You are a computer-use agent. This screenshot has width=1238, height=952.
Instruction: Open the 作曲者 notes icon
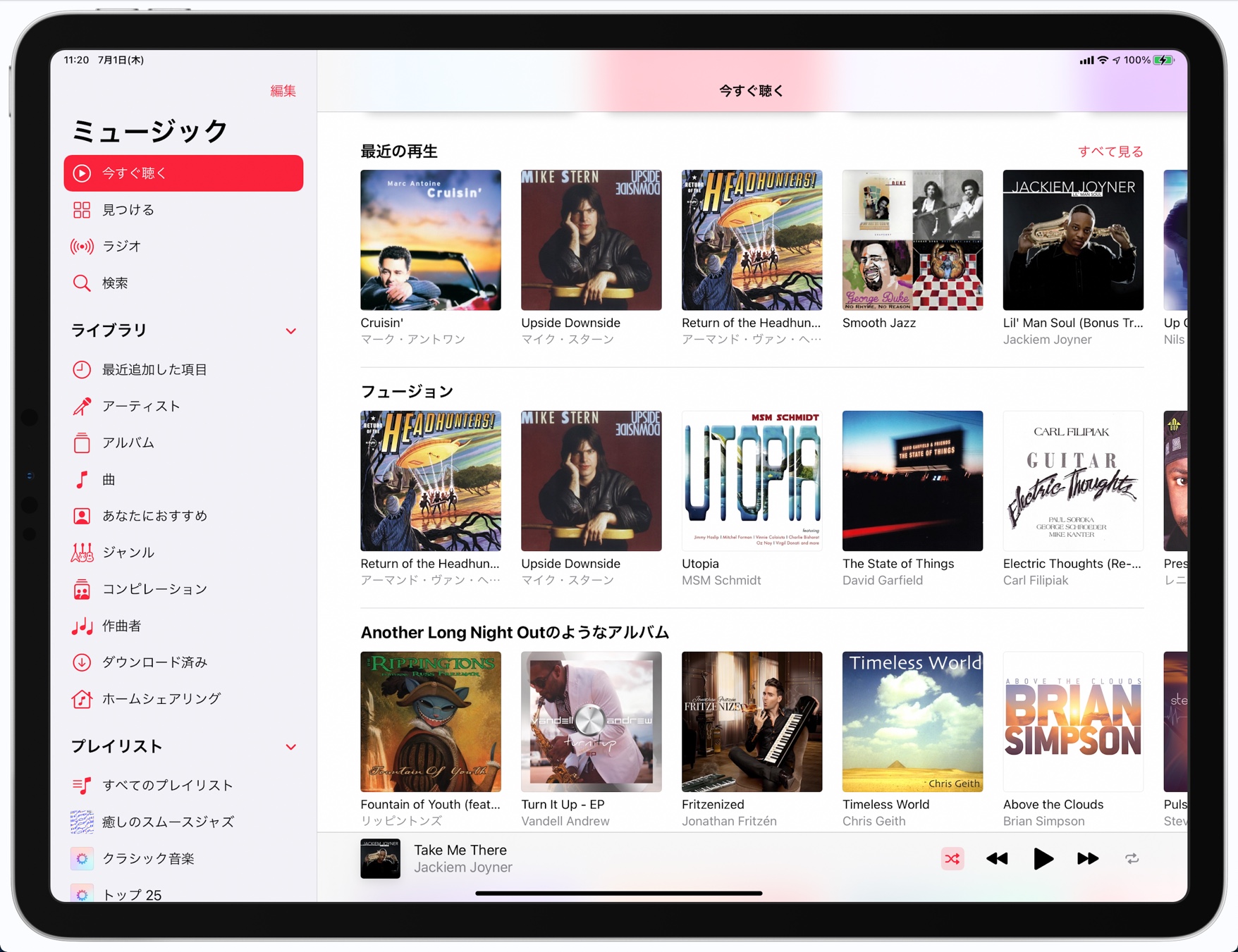pyautogui.click(x=82, y=626)
